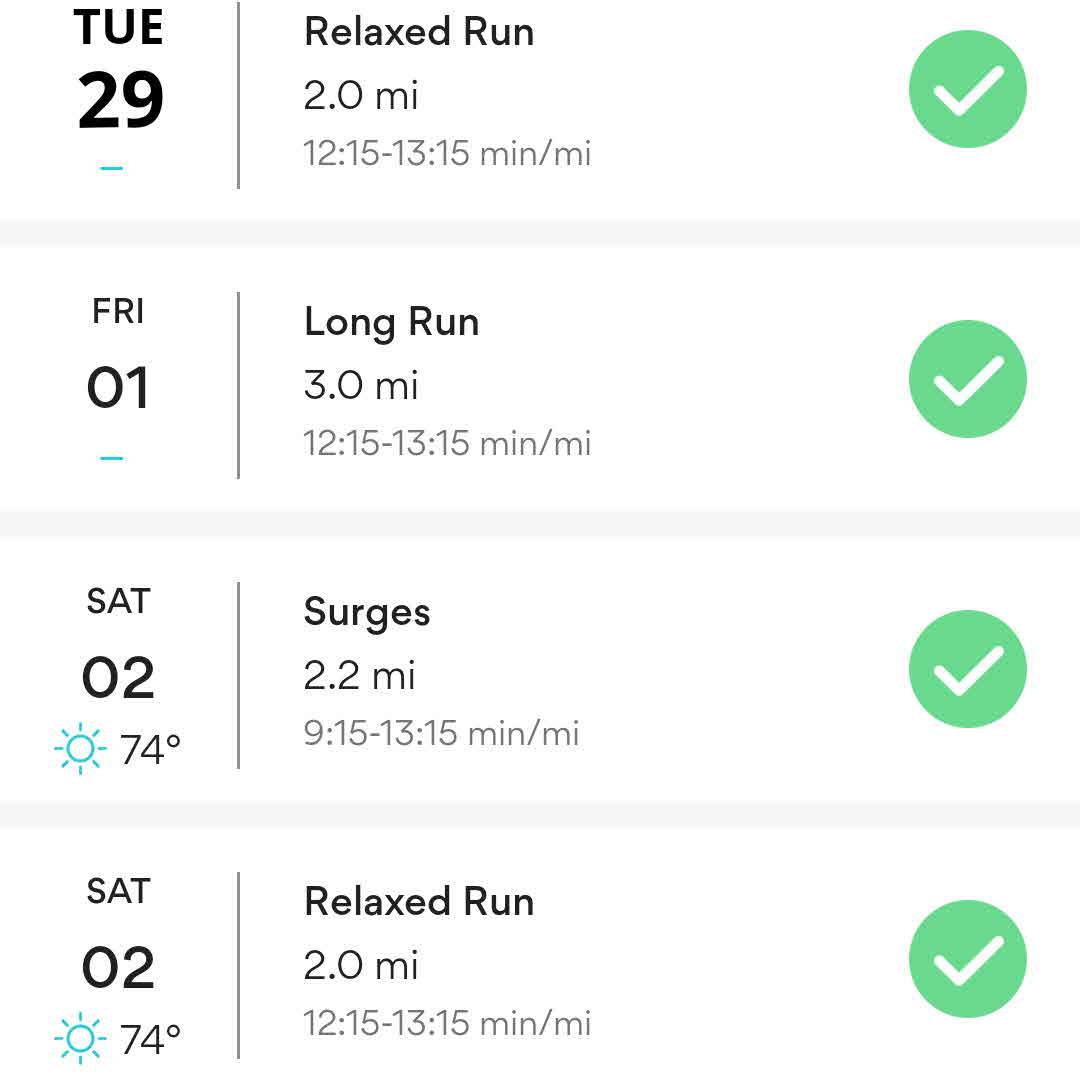Toggle the Long Run completion checkmark
The image size is (1080, 1080).
(967, 379)
